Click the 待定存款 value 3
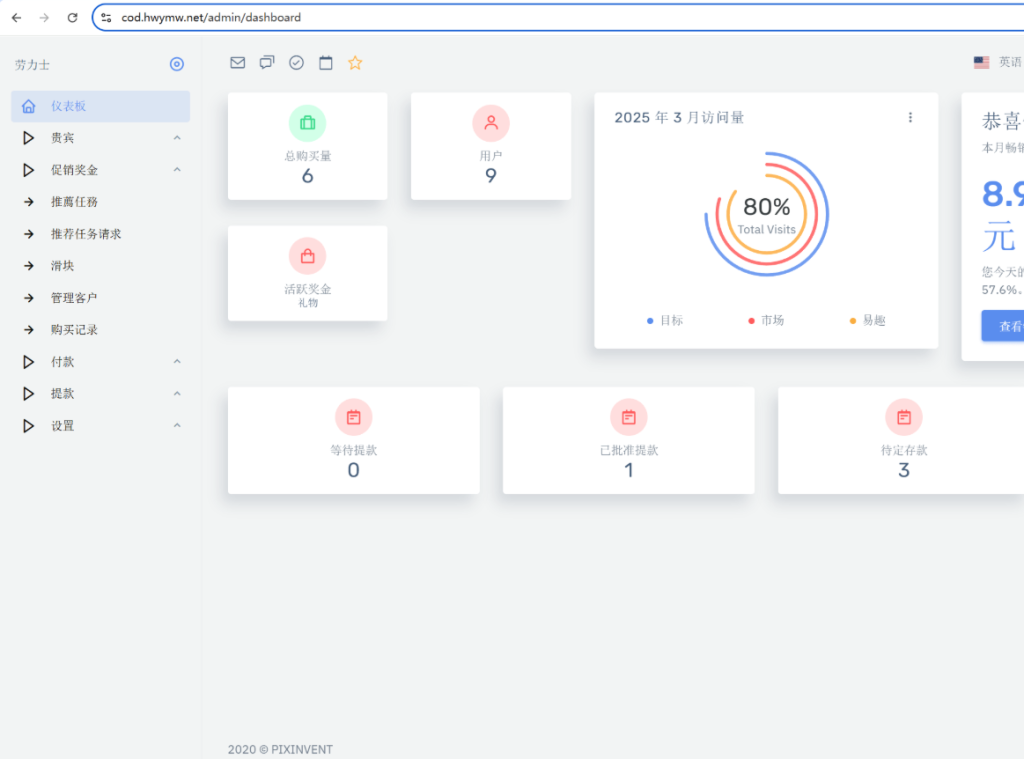1024x759 pixels. click(904, 470)
